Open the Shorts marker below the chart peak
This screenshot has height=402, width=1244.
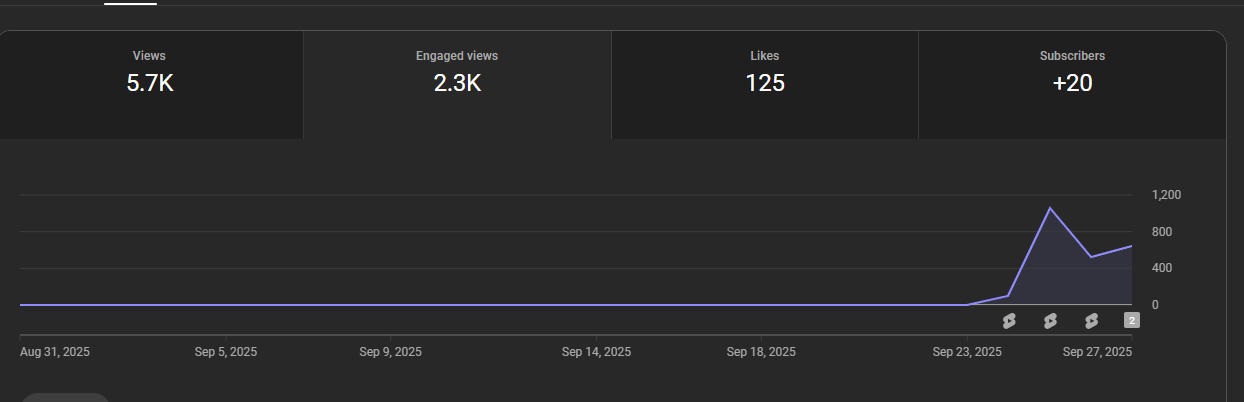(1050, 320)
